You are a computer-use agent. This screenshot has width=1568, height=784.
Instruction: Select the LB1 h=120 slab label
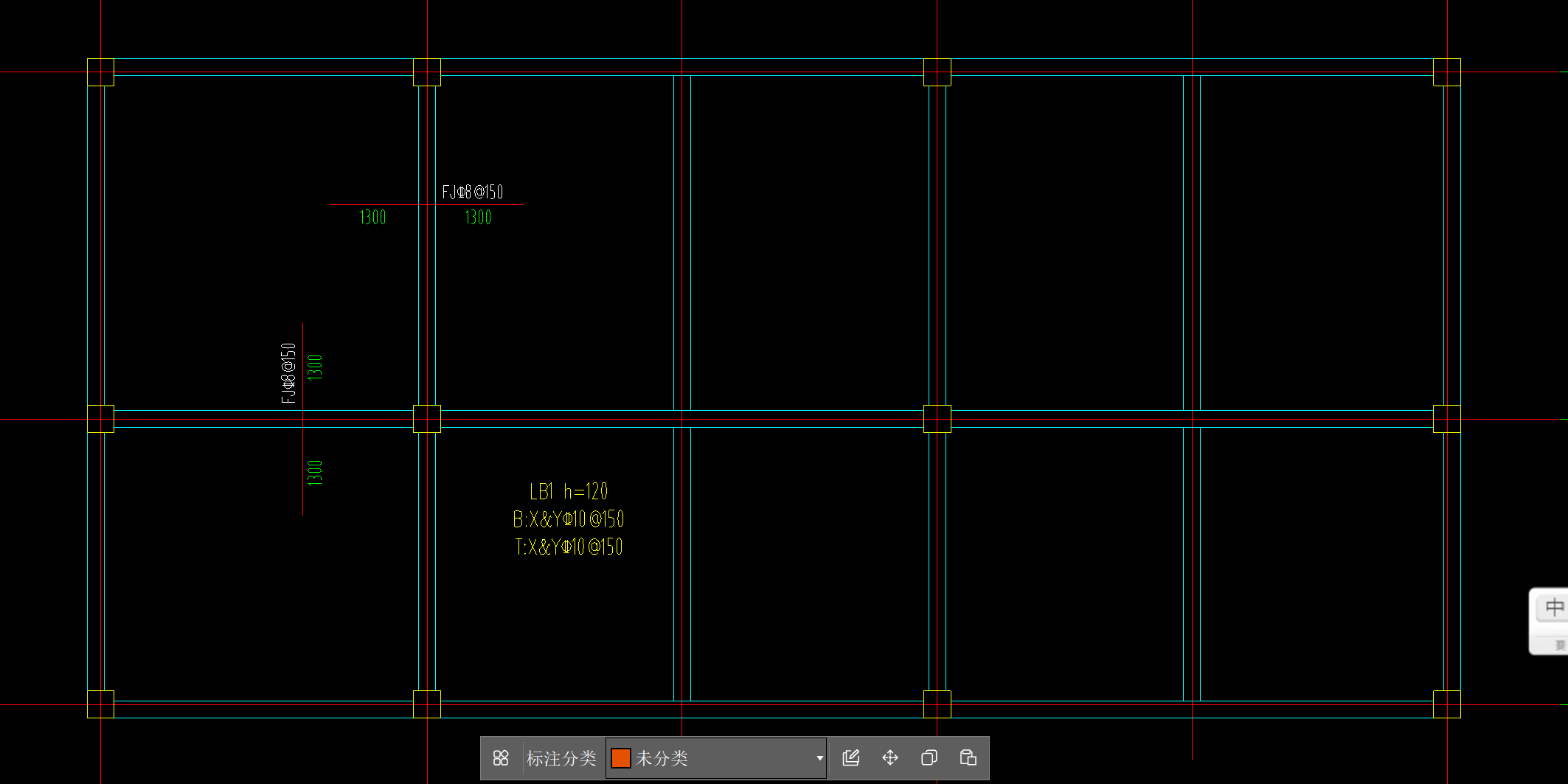569,491
